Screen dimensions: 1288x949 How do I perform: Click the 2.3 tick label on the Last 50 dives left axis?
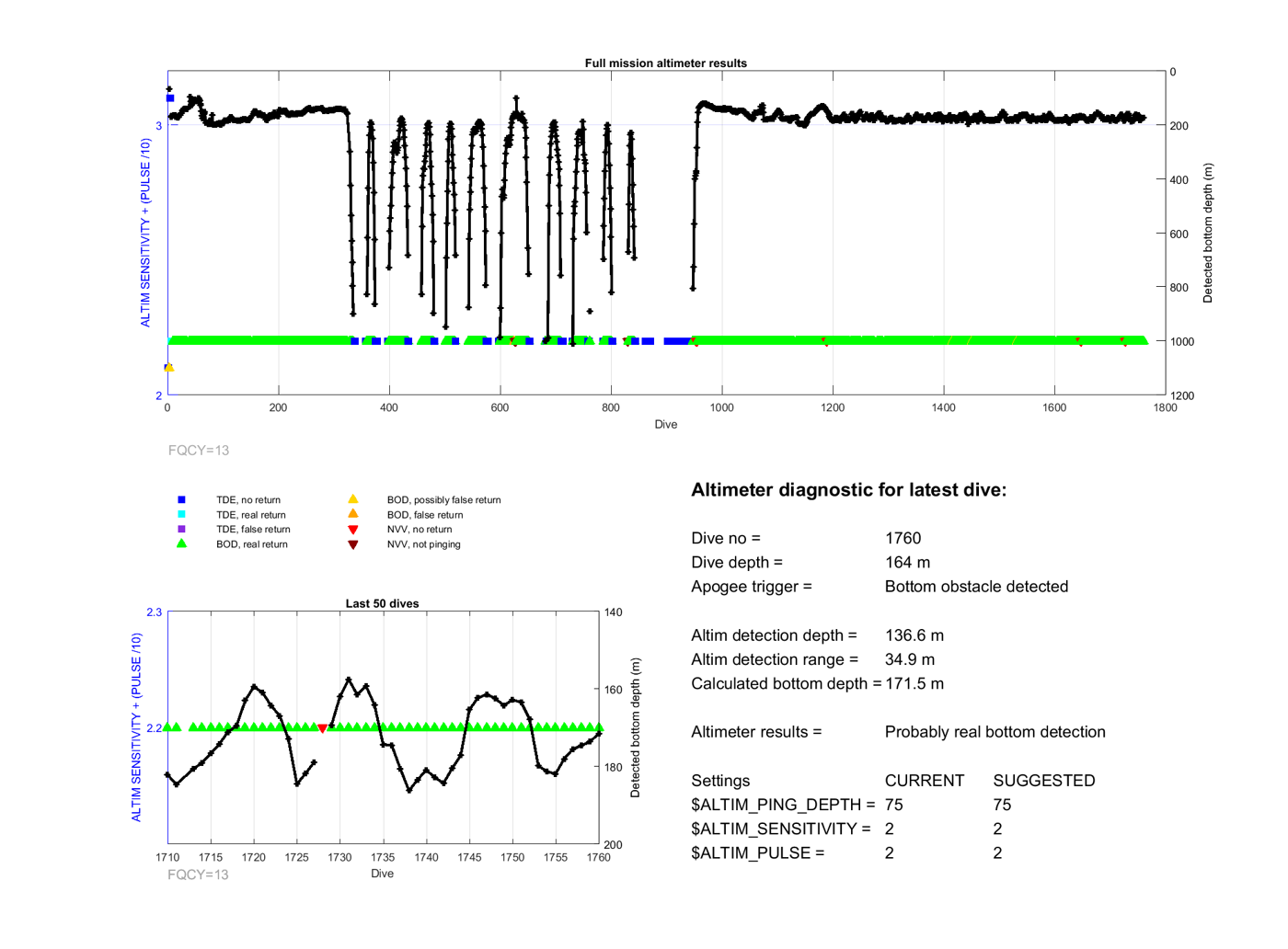tap(154, 612)
